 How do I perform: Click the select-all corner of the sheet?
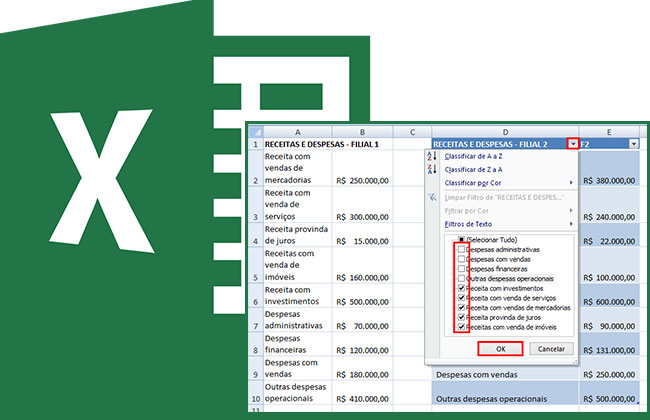point(256,132)
